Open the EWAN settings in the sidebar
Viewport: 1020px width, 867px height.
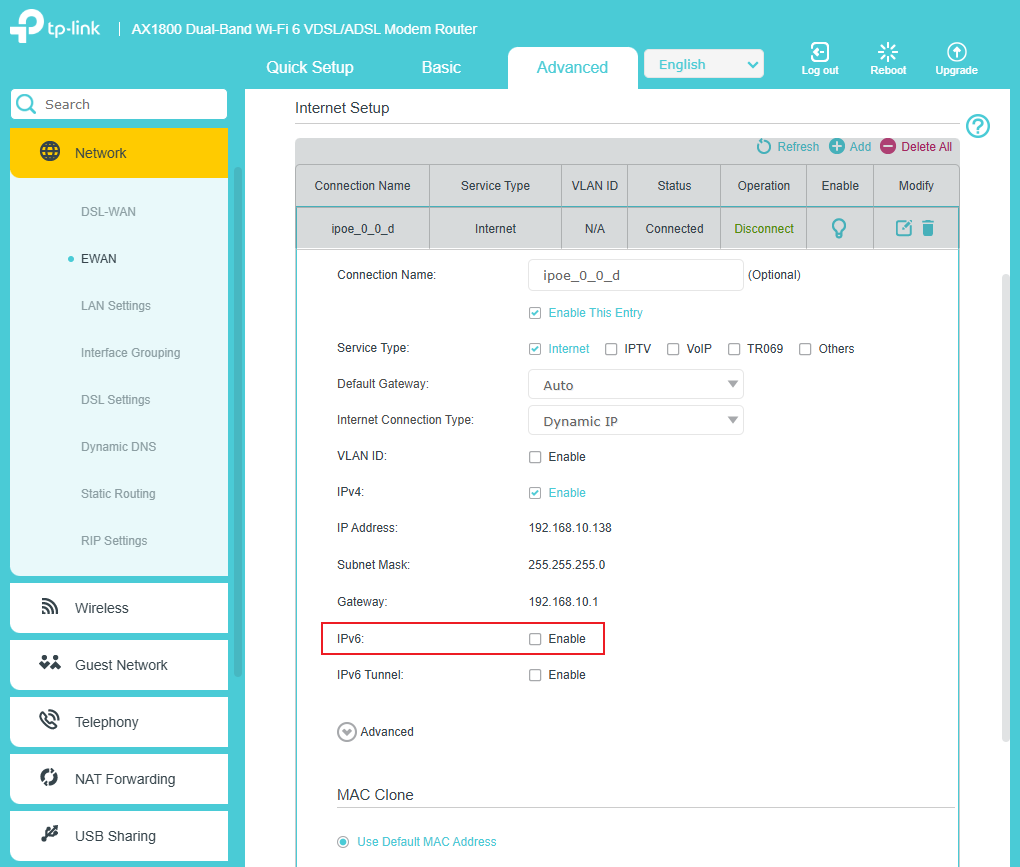pos(101,258)
